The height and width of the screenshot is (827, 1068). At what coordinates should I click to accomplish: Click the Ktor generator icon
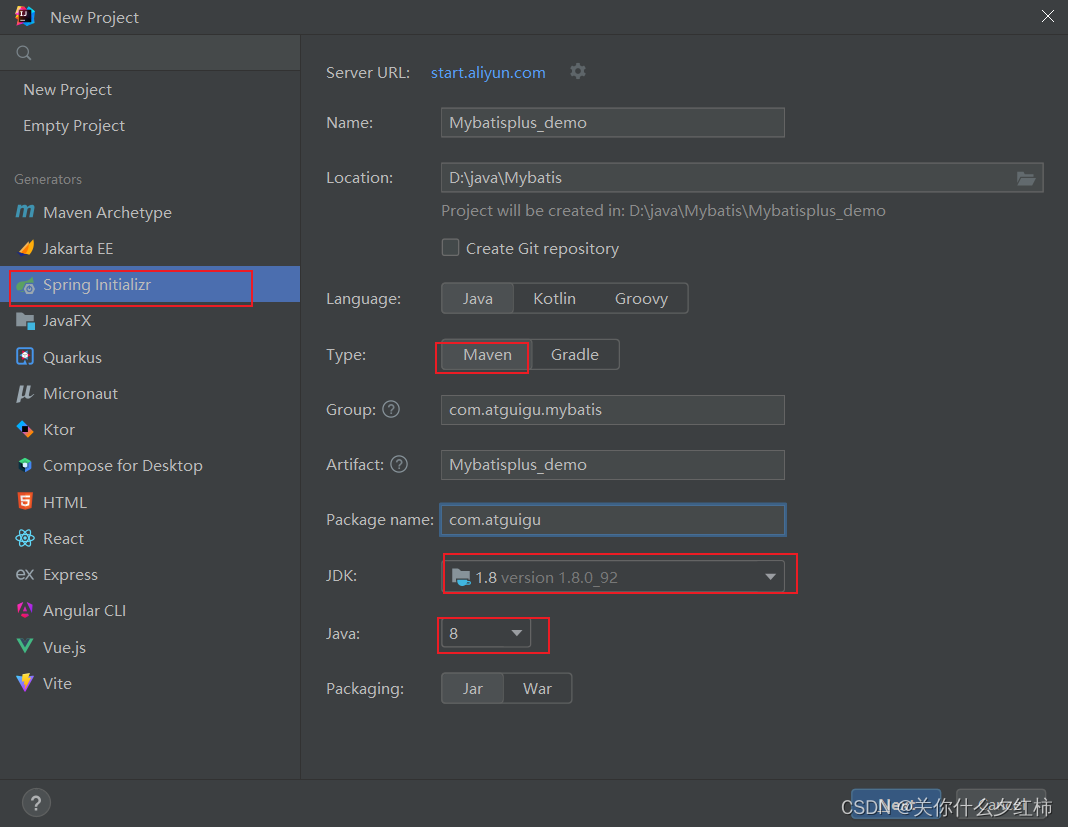(x=25, y=429)
